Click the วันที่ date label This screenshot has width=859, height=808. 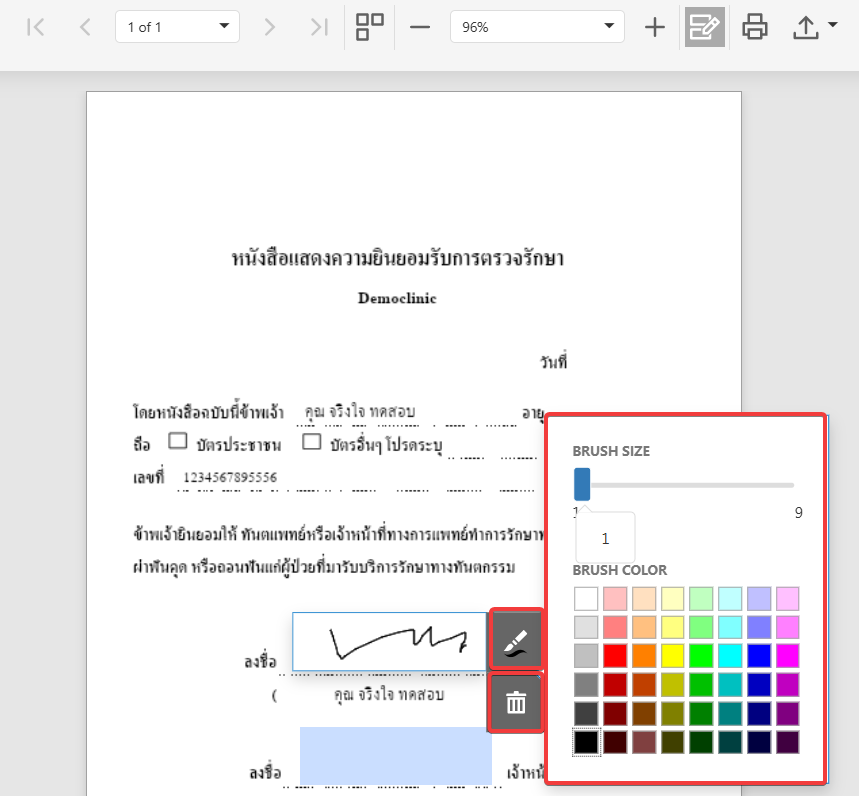(x=553, y=362)
